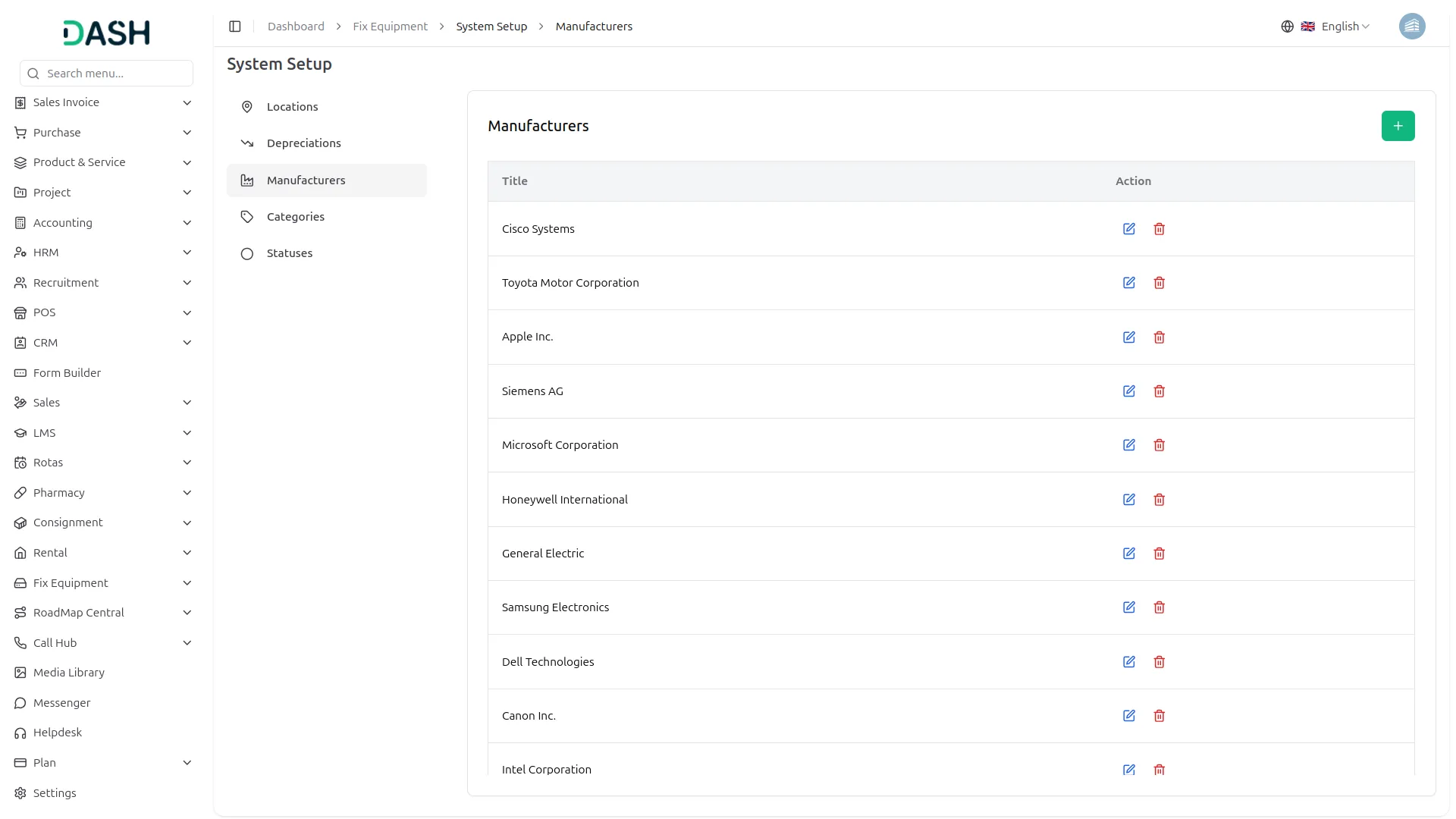The width and height of the screenshot is (1456, 819).
Task: Delete the Toyota Motor Corporation manufacturer
Action: click(x=1159, y=283)
